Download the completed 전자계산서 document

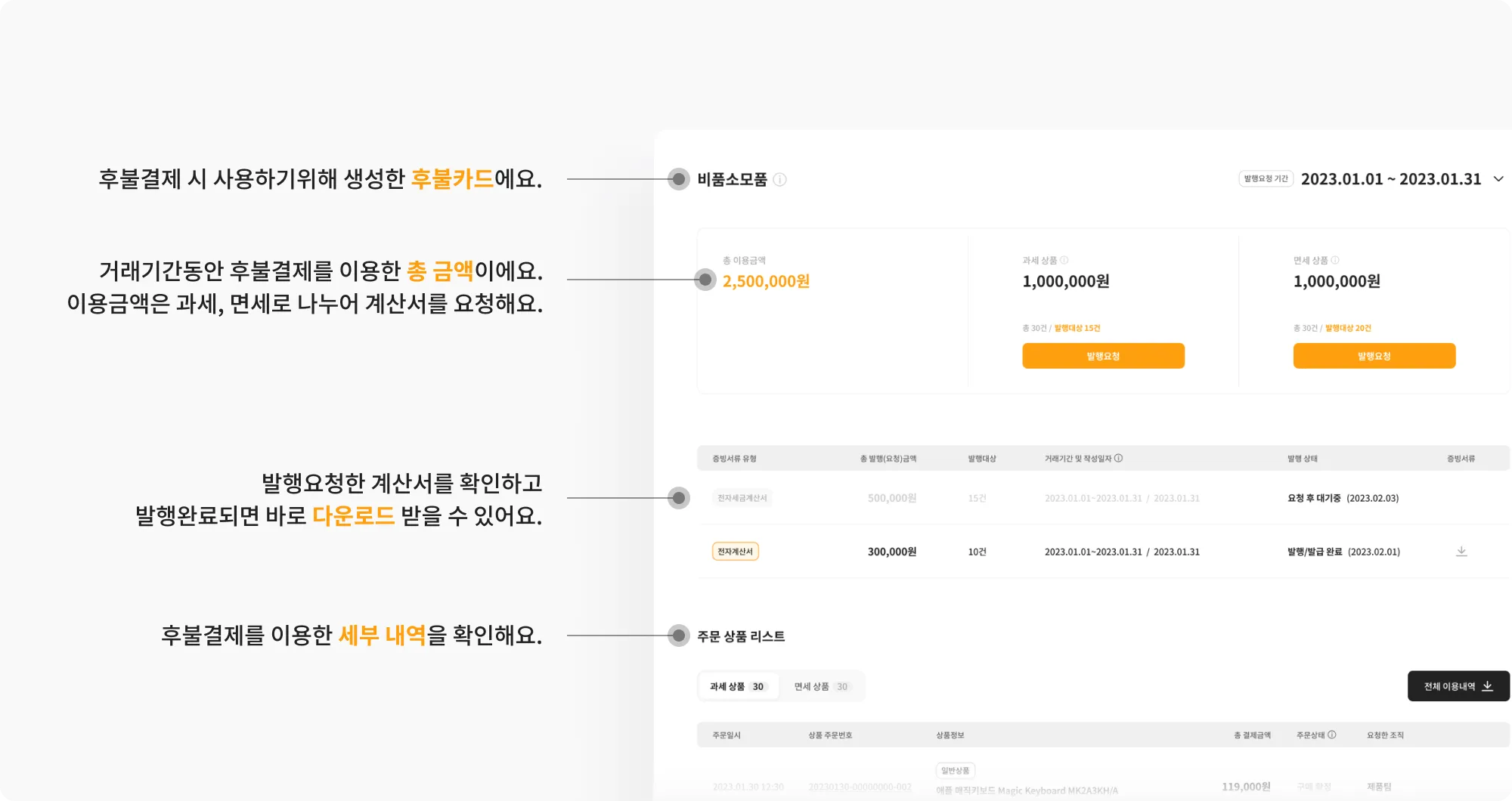click(1461, 552)
